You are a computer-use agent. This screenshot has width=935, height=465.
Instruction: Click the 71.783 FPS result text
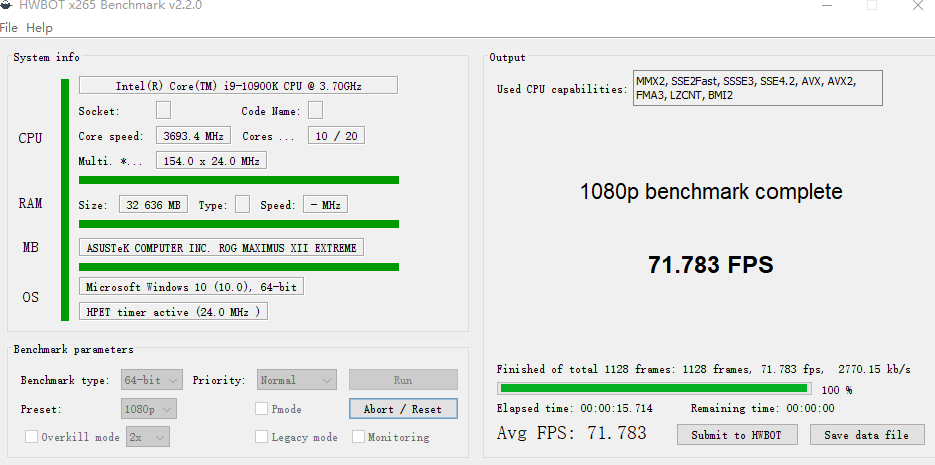(711, 264)
